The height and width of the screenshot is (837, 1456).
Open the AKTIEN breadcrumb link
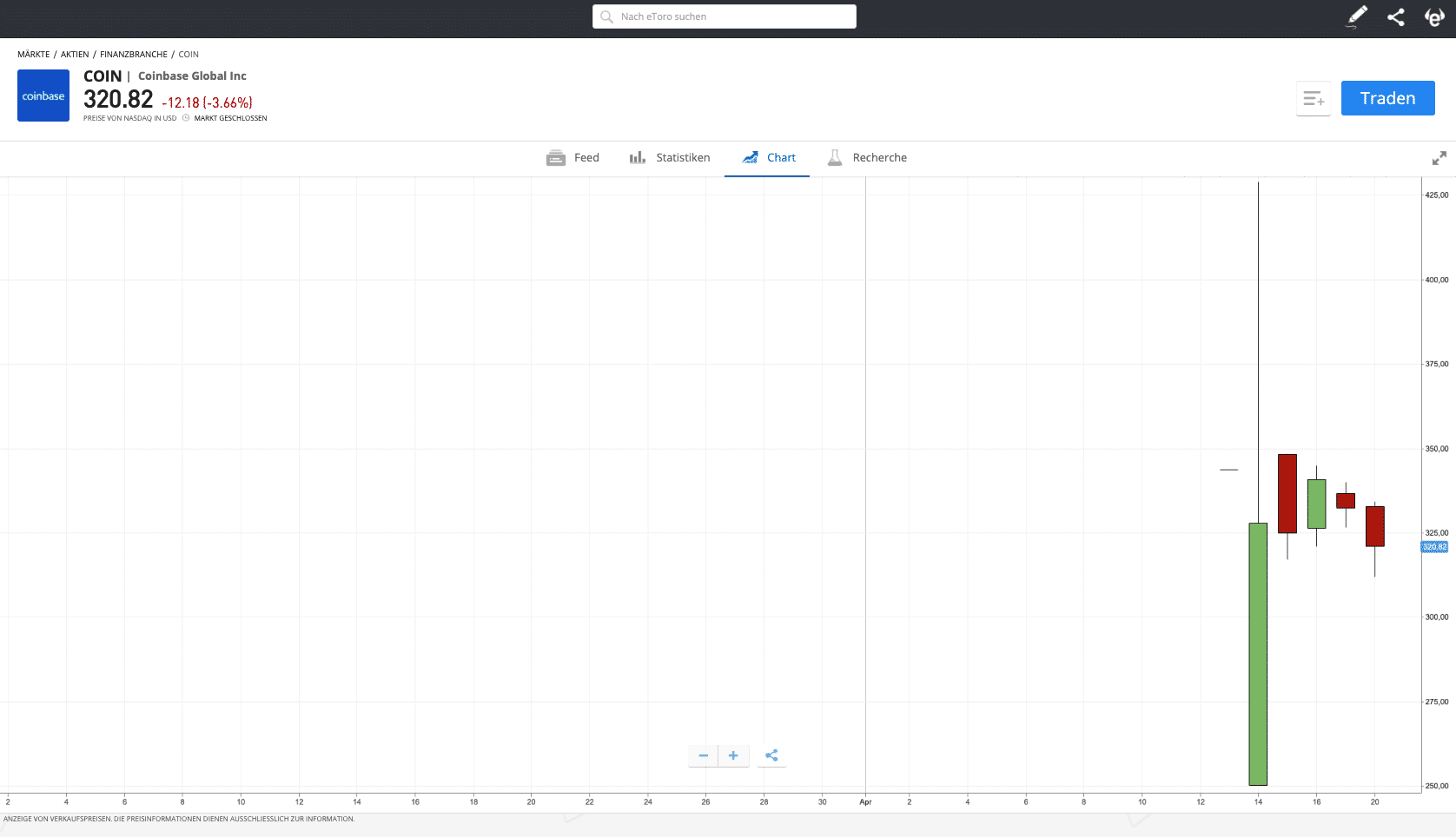pos(75,54)
